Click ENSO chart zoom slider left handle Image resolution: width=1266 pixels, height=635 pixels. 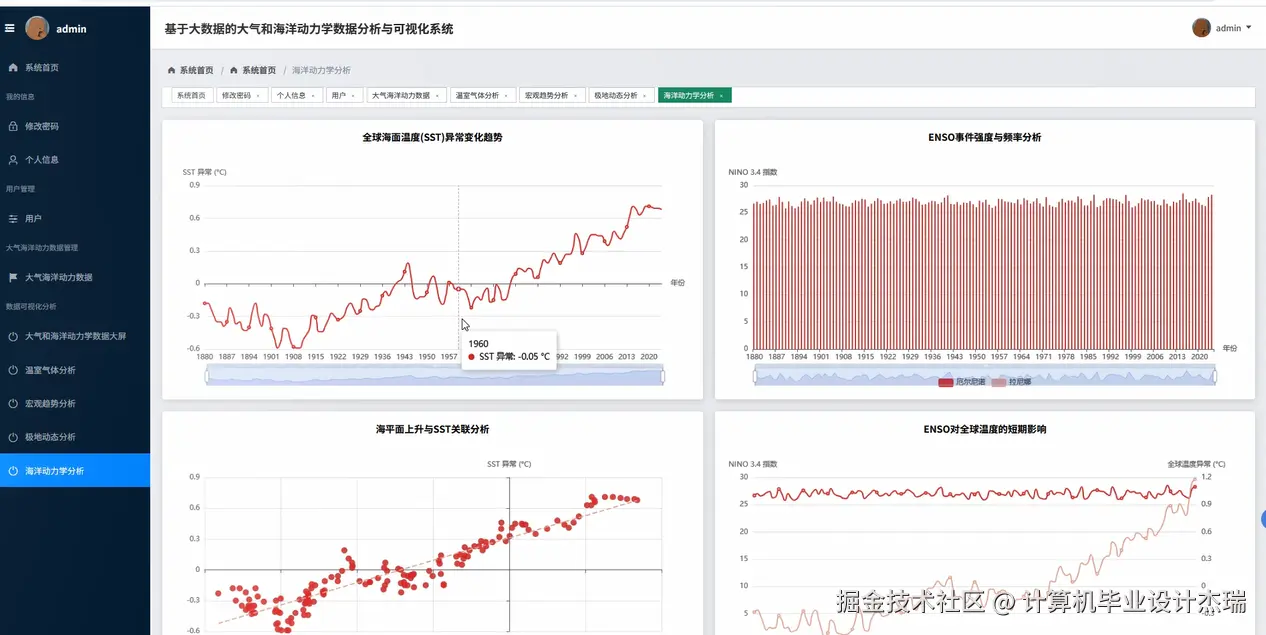click(x=755, y=376)
